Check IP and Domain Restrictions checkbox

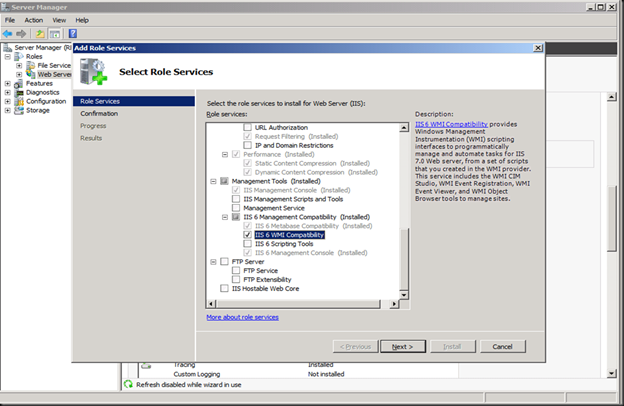click(x=248, y=145)
